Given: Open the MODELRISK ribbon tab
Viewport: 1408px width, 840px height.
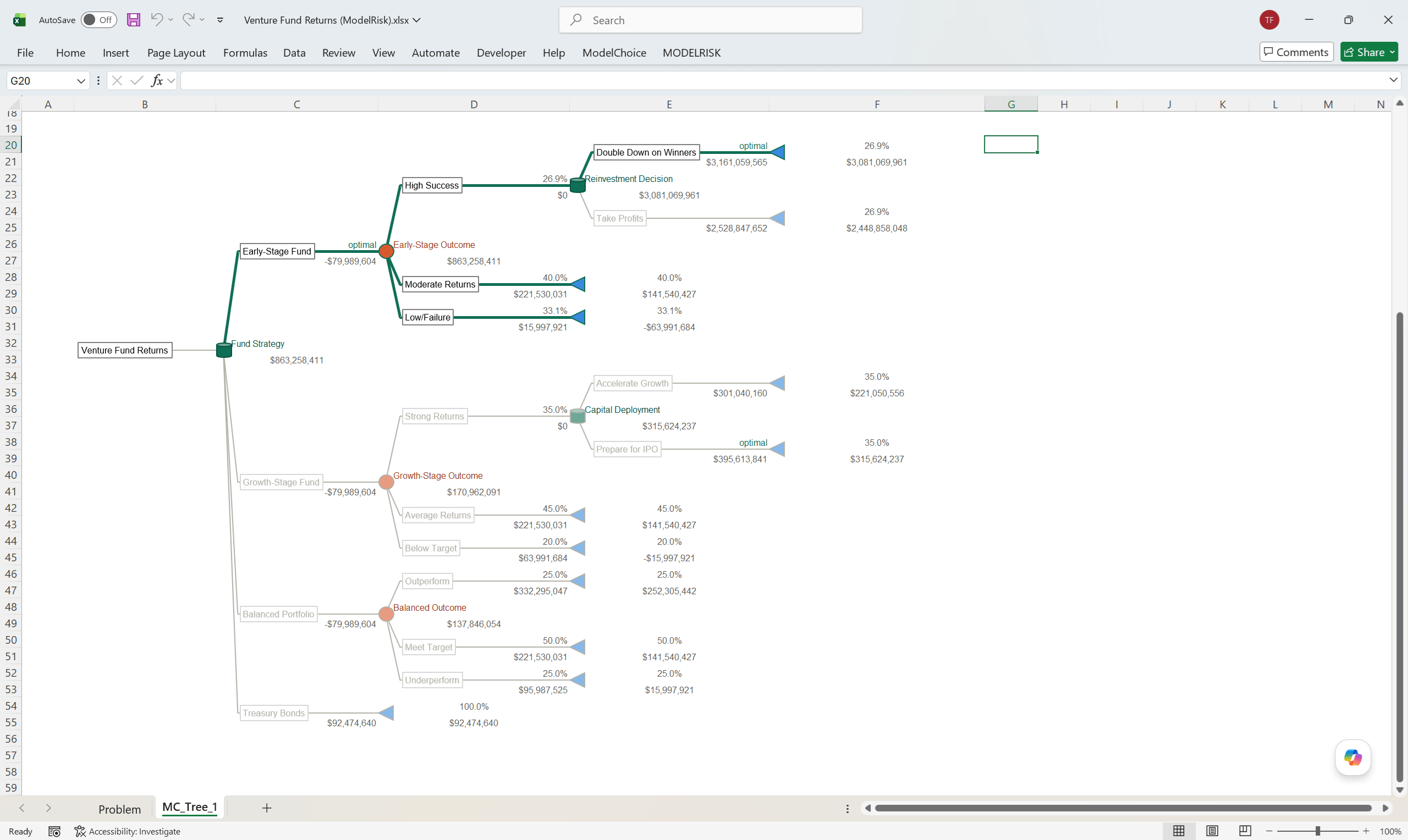Looking at the screenshot, I should click(x=691, y=53).
